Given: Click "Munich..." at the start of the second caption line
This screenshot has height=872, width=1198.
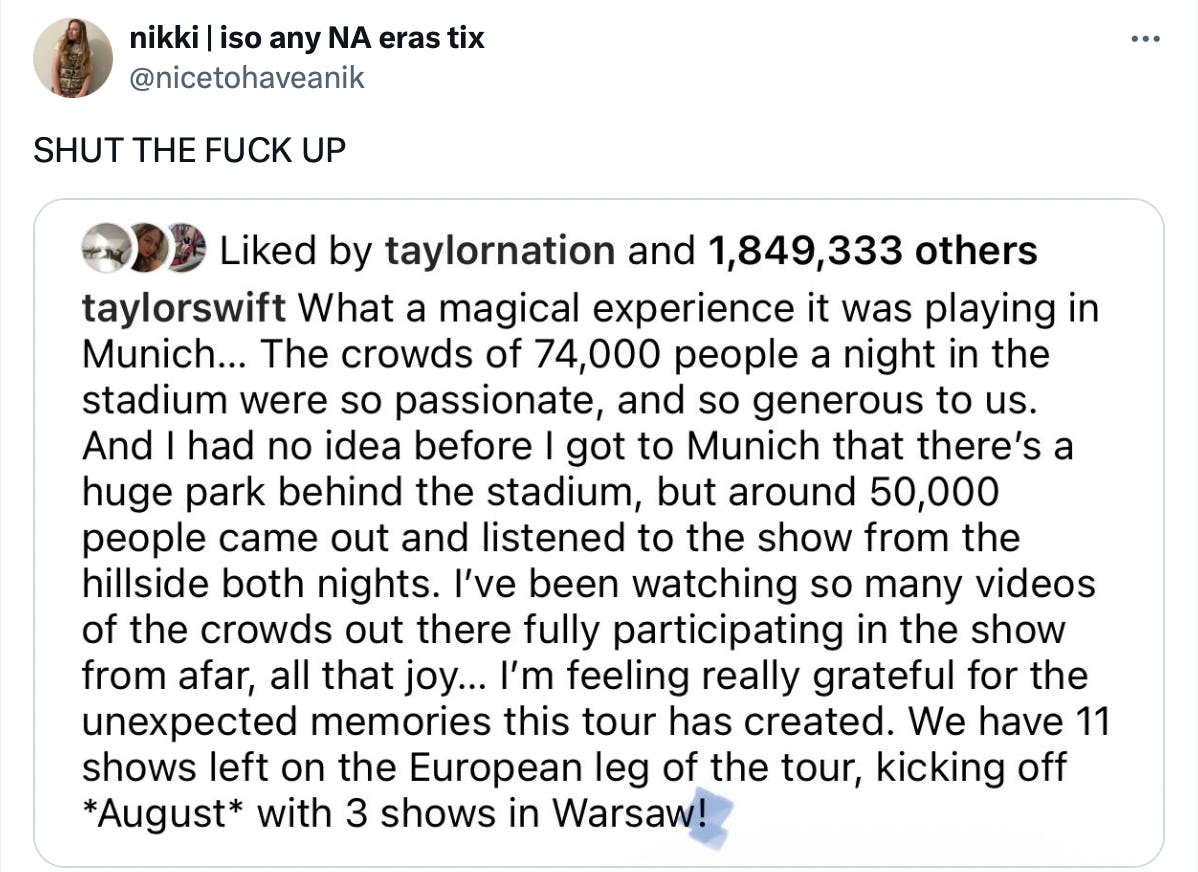Looking at the screenshot, I should coord(163,354).
